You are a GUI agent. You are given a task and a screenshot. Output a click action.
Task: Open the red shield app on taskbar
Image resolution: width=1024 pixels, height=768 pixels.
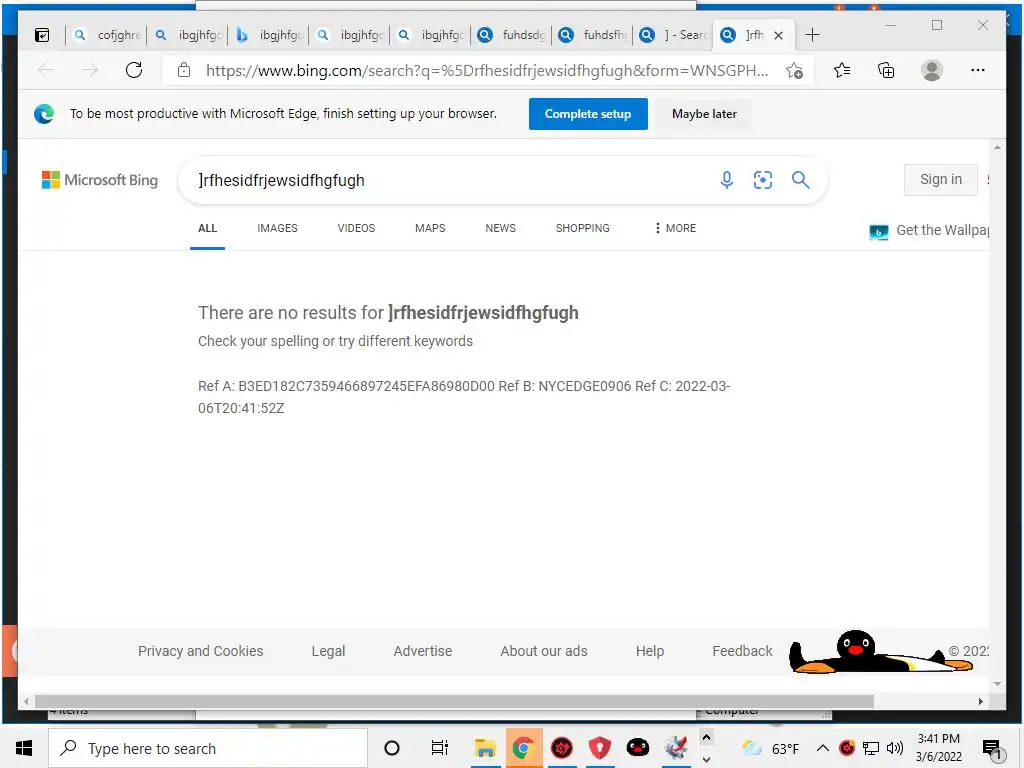tap(600, 748)
